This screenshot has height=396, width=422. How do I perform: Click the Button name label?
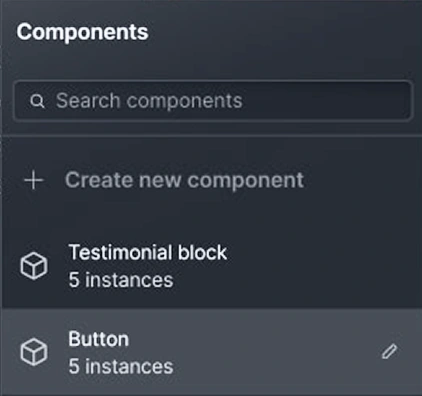tap(99, 339)
